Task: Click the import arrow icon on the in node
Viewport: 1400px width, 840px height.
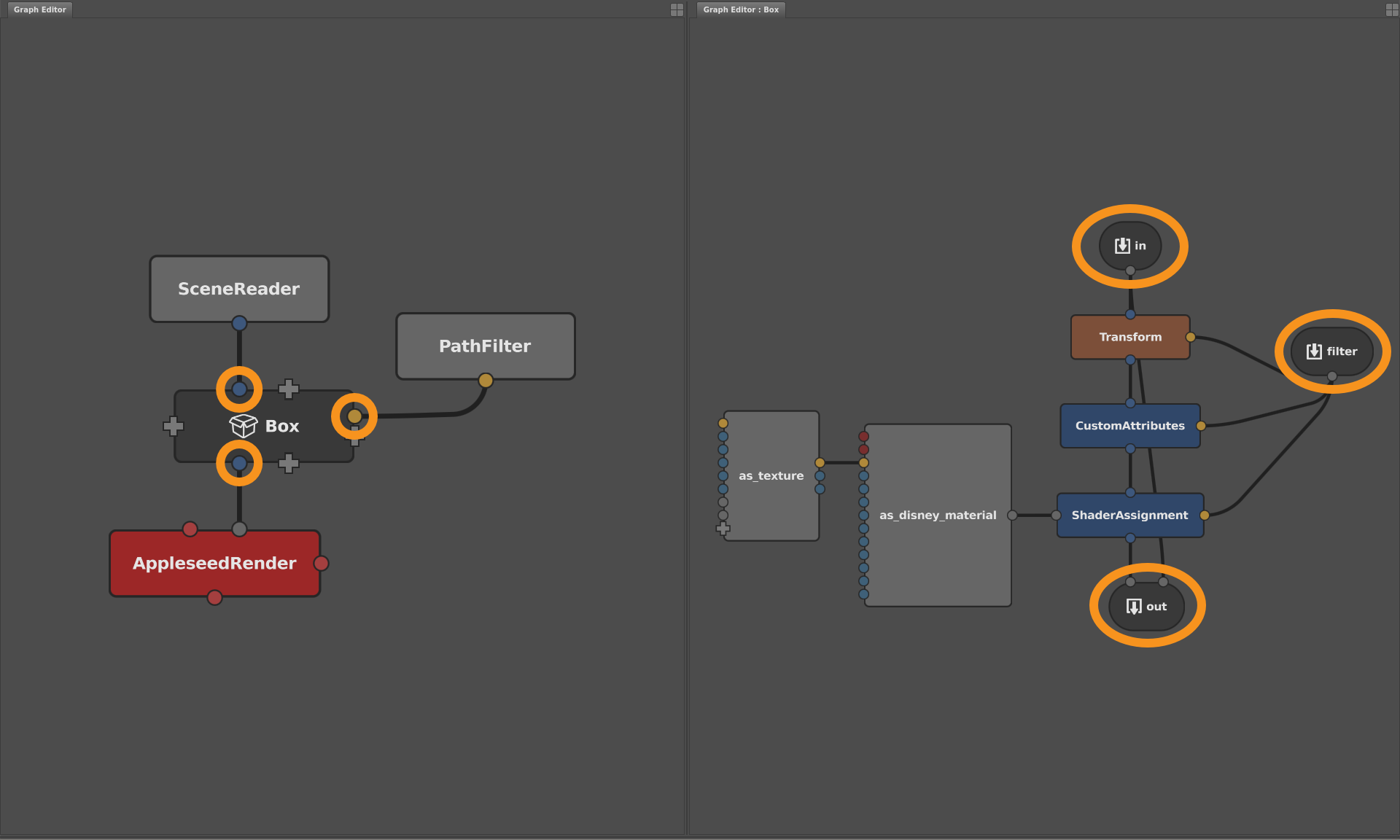Action: [1122, 246]
